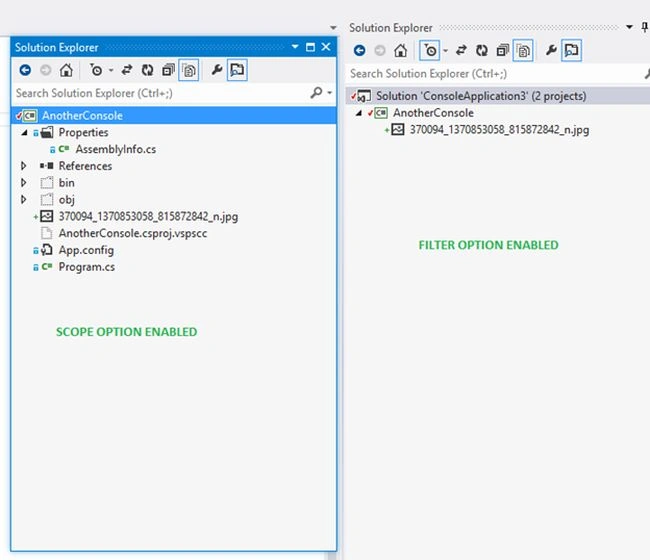This screenshot has height=560, width=650.
Task: Open search options dropdown arrow in left panel
Action: point(330,92)
